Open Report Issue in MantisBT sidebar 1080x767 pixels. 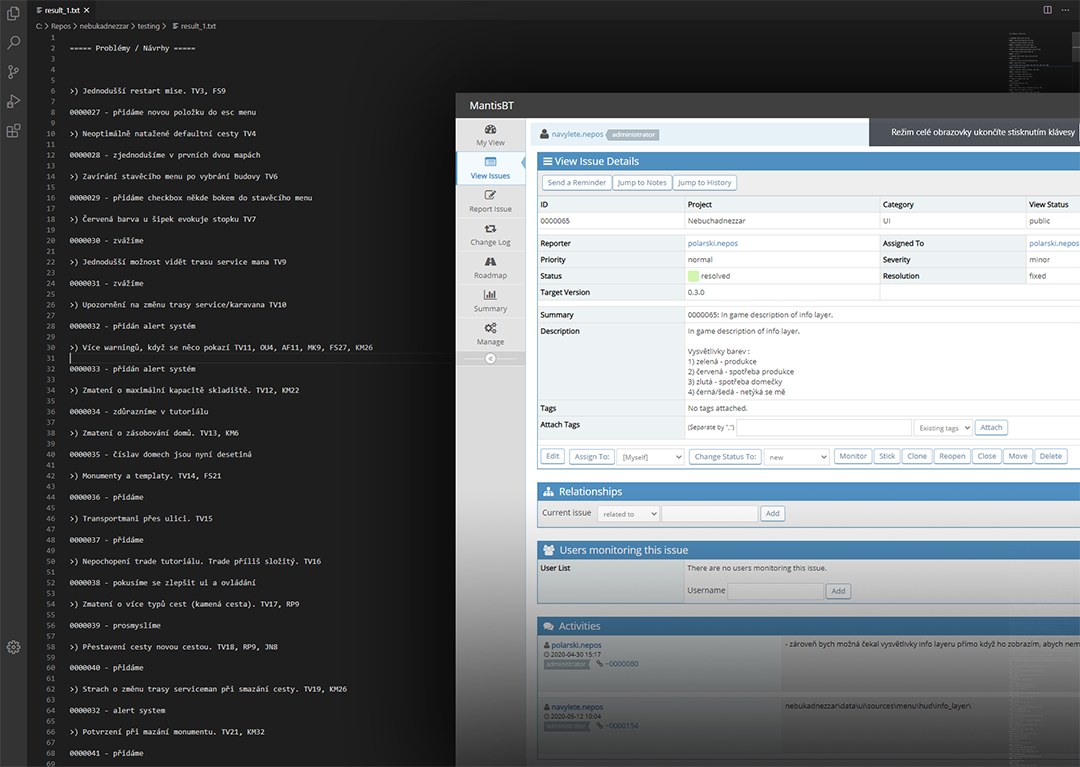pos(490,201)
